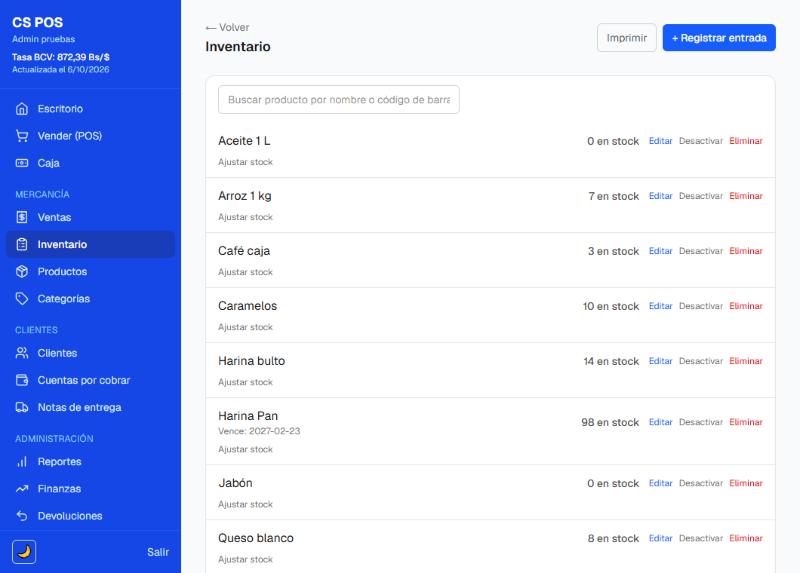Click the Productos box icon
The image size is (800, 573).
(x=22, y=271)
